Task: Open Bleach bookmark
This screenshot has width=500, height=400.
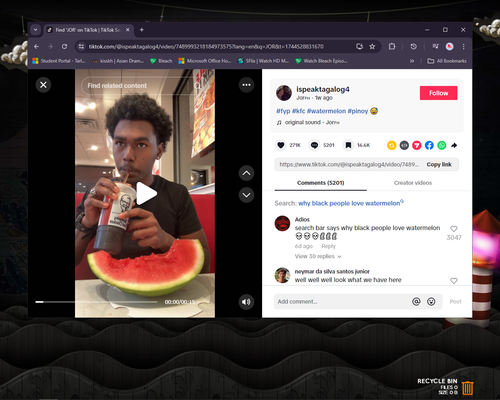Action: point(161,61)
